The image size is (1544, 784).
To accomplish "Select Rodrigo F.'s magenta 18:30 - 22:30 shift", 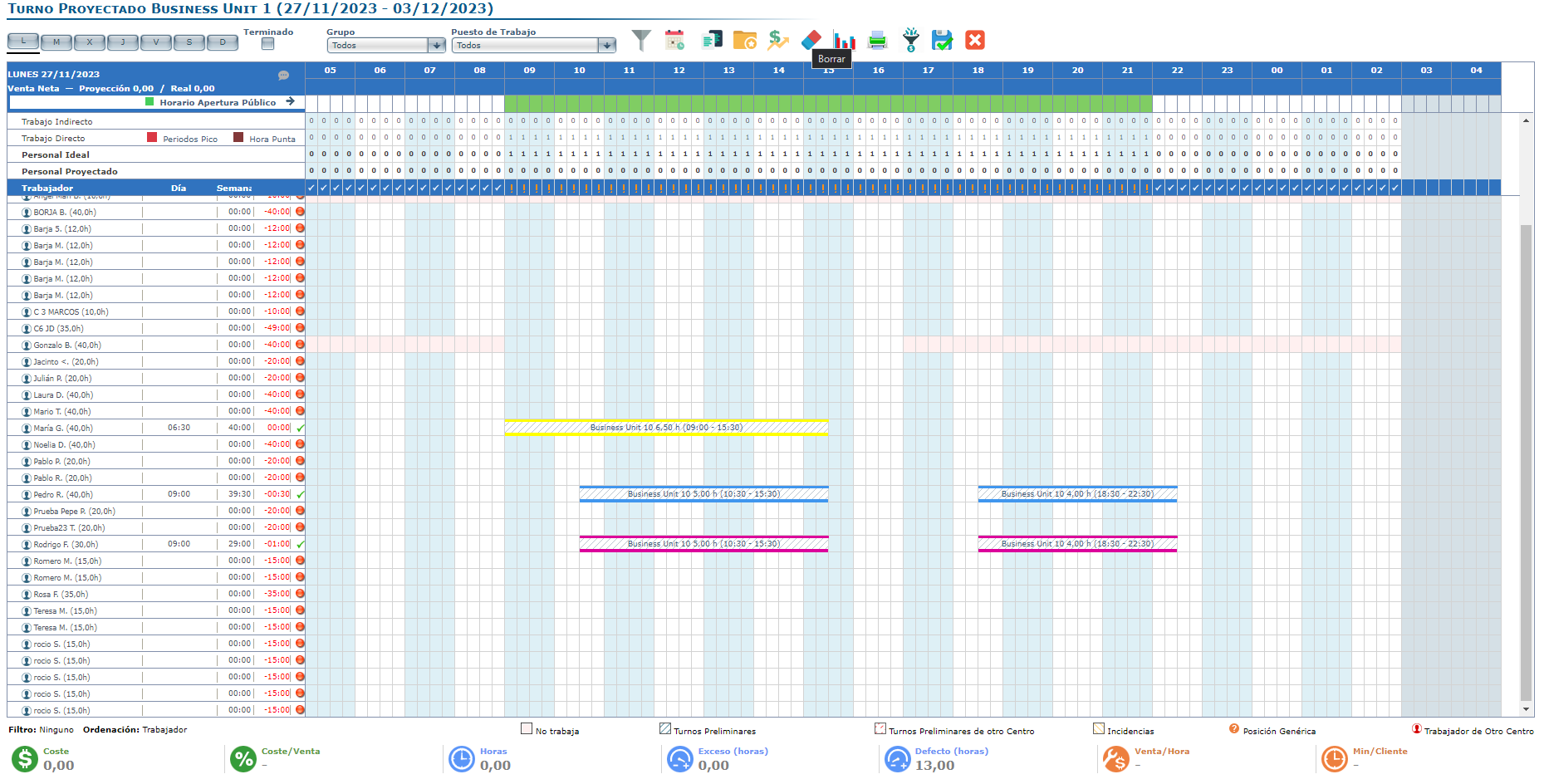I will (1077, 544).
